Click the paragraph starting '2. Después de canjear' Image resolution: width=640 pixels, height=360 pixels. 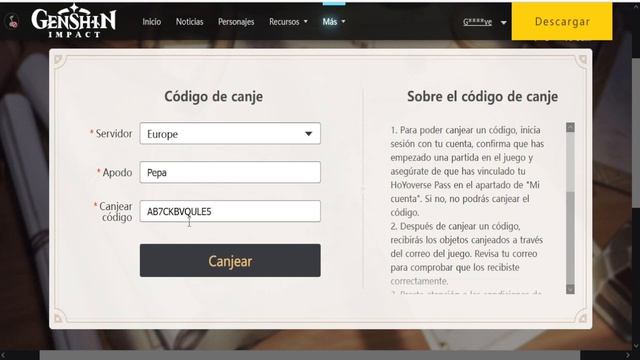pyautogui.click(x=467, y=253)
